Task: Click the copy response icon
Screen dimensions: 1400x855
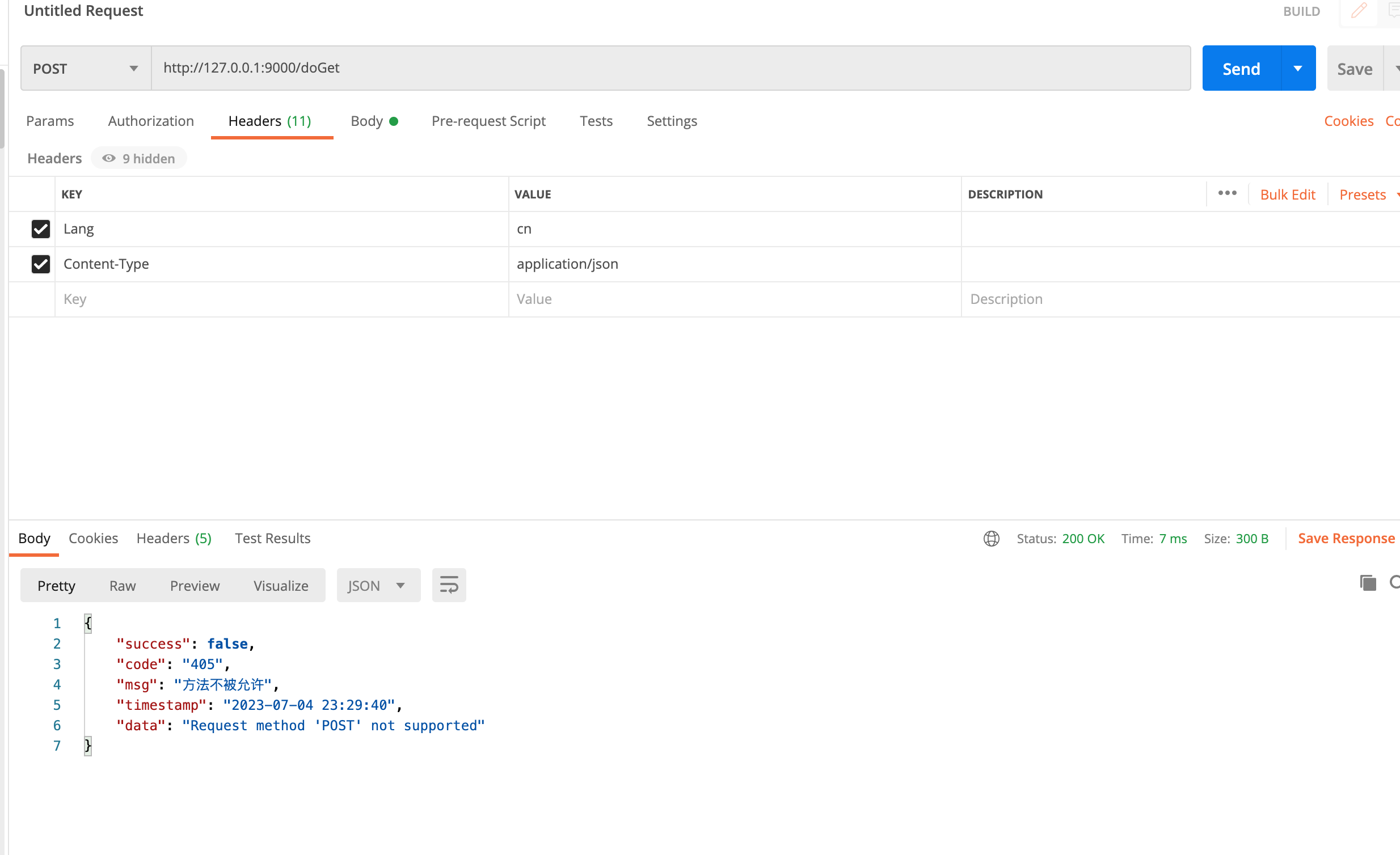Action: (x=1368, y=582)
